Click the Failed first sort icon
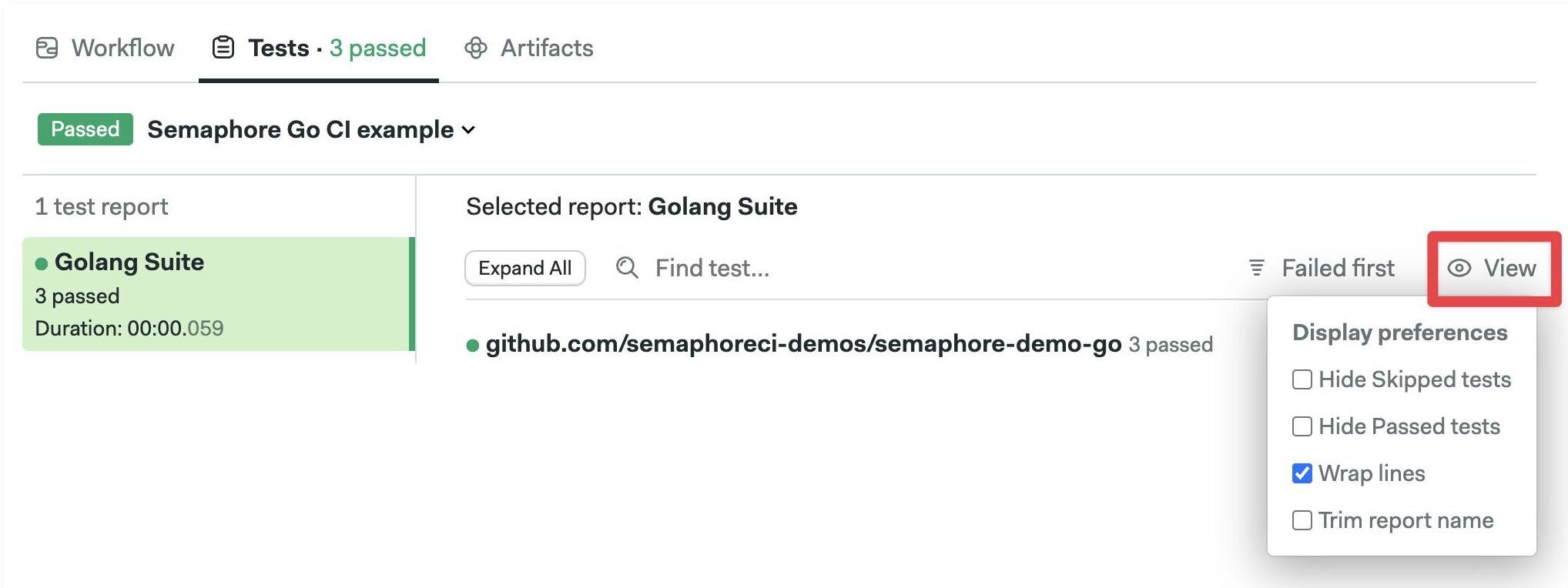Image resolution: width=1568 pixels, height=588 pixels. 1257,268
